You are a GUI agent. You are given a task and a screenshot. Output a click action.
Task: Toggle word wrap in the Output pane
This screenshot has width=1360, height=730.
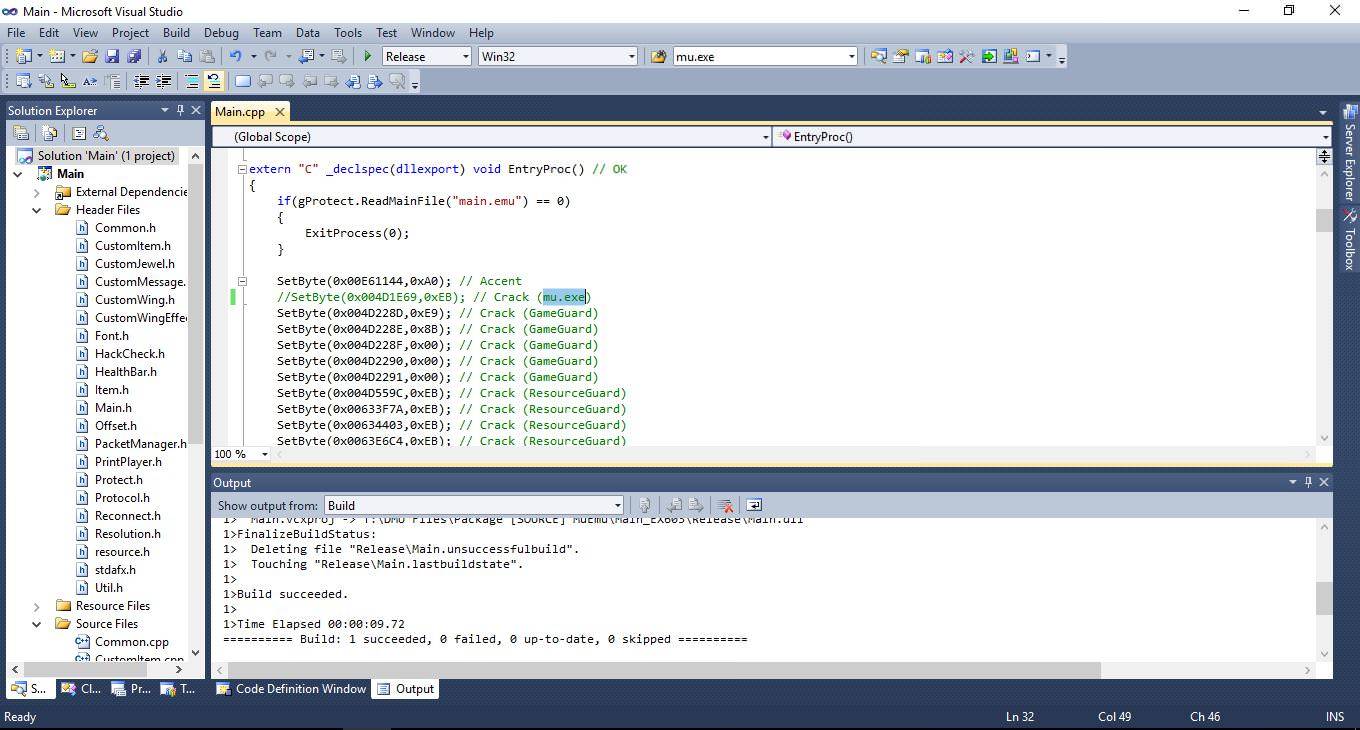point(754,505)
